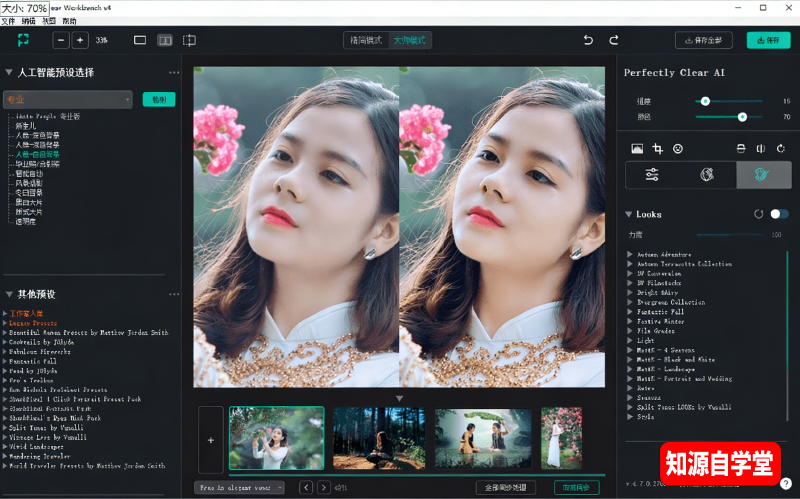The height and width of the screenshot is (499, 800).
Task: Expand Film Grades looks group
Action: 629,330
